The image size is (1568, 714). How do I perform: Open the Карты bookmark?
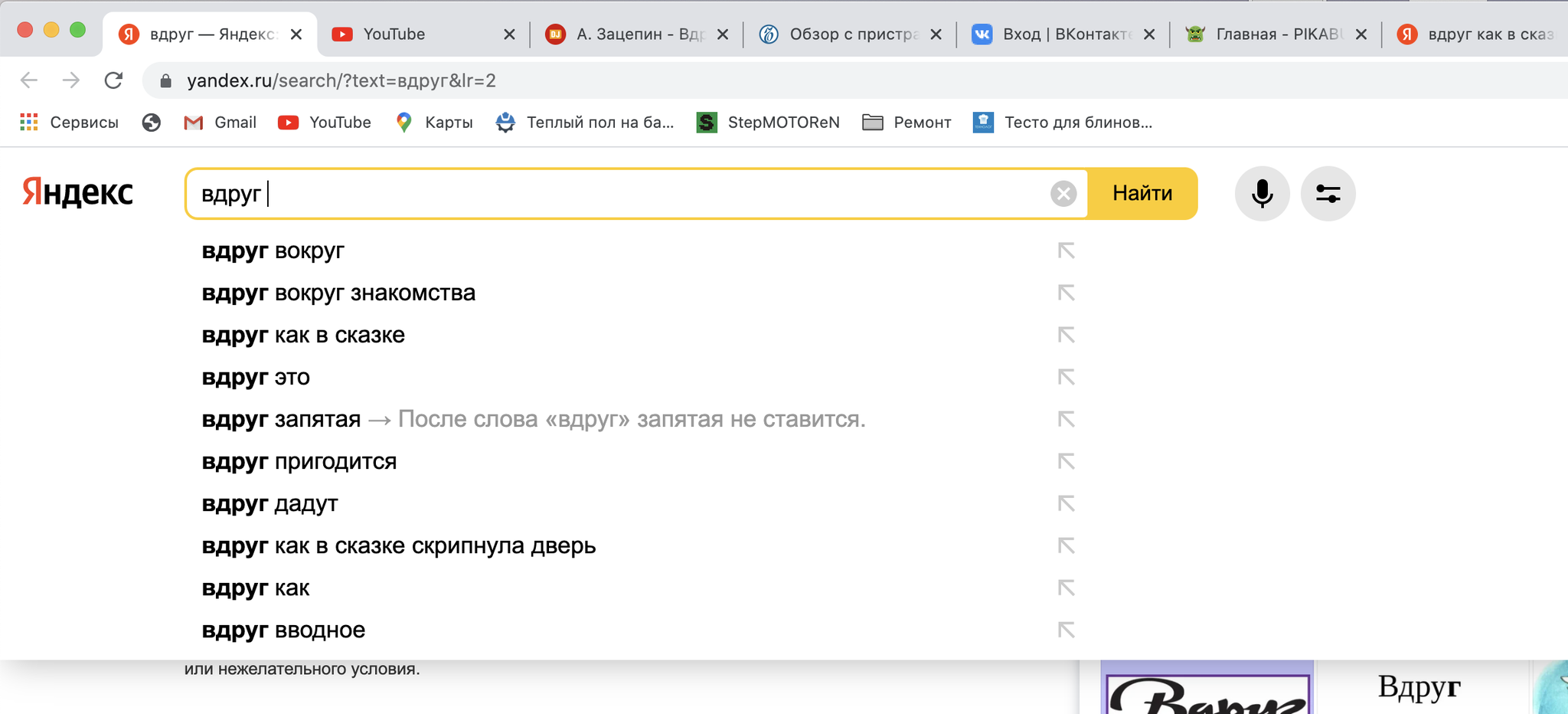click(434, 123)
